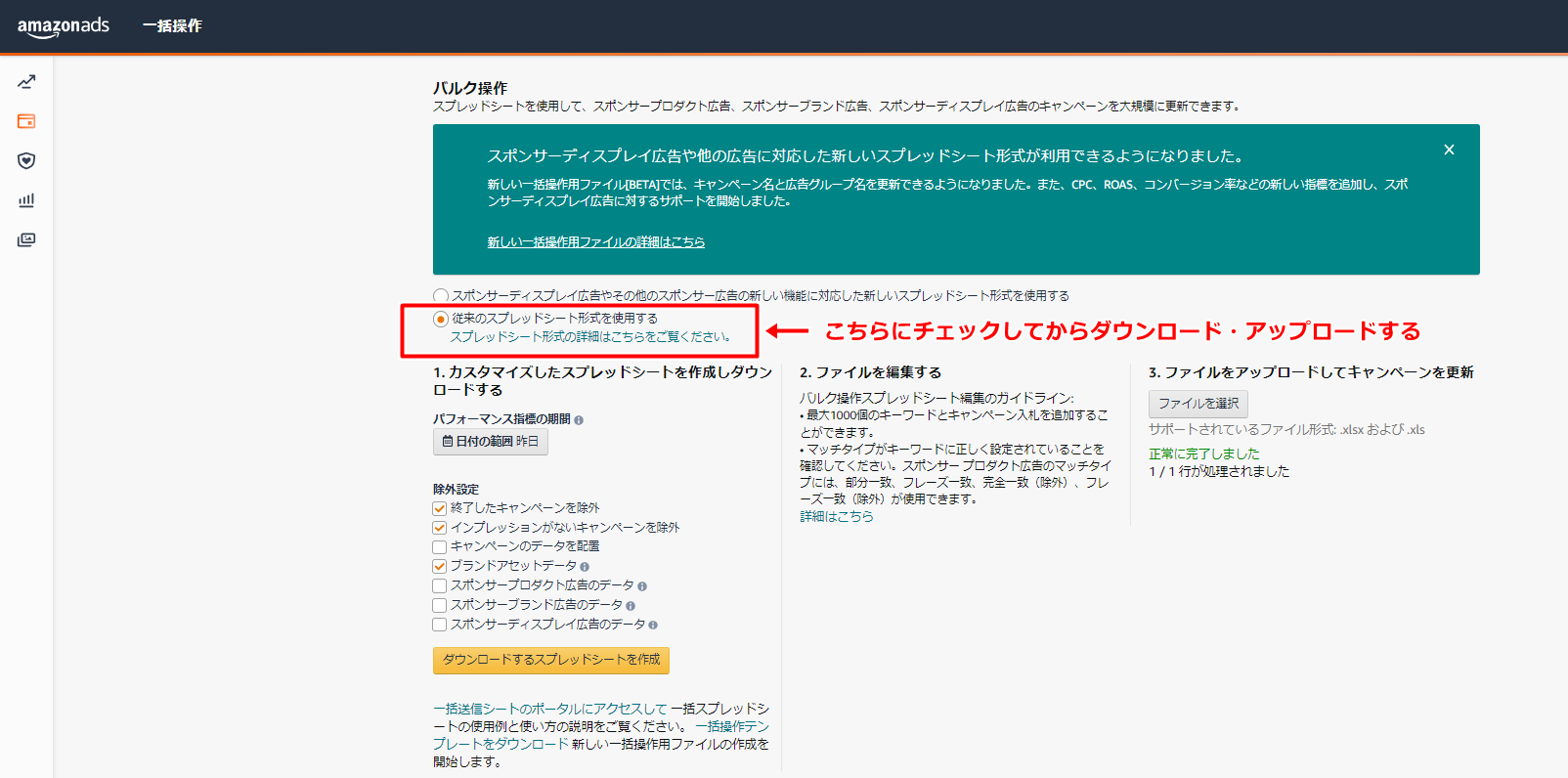Click info icon beside ブランドアセットデータ
This screenshot has height=778, width=1568.
[585, 567]
